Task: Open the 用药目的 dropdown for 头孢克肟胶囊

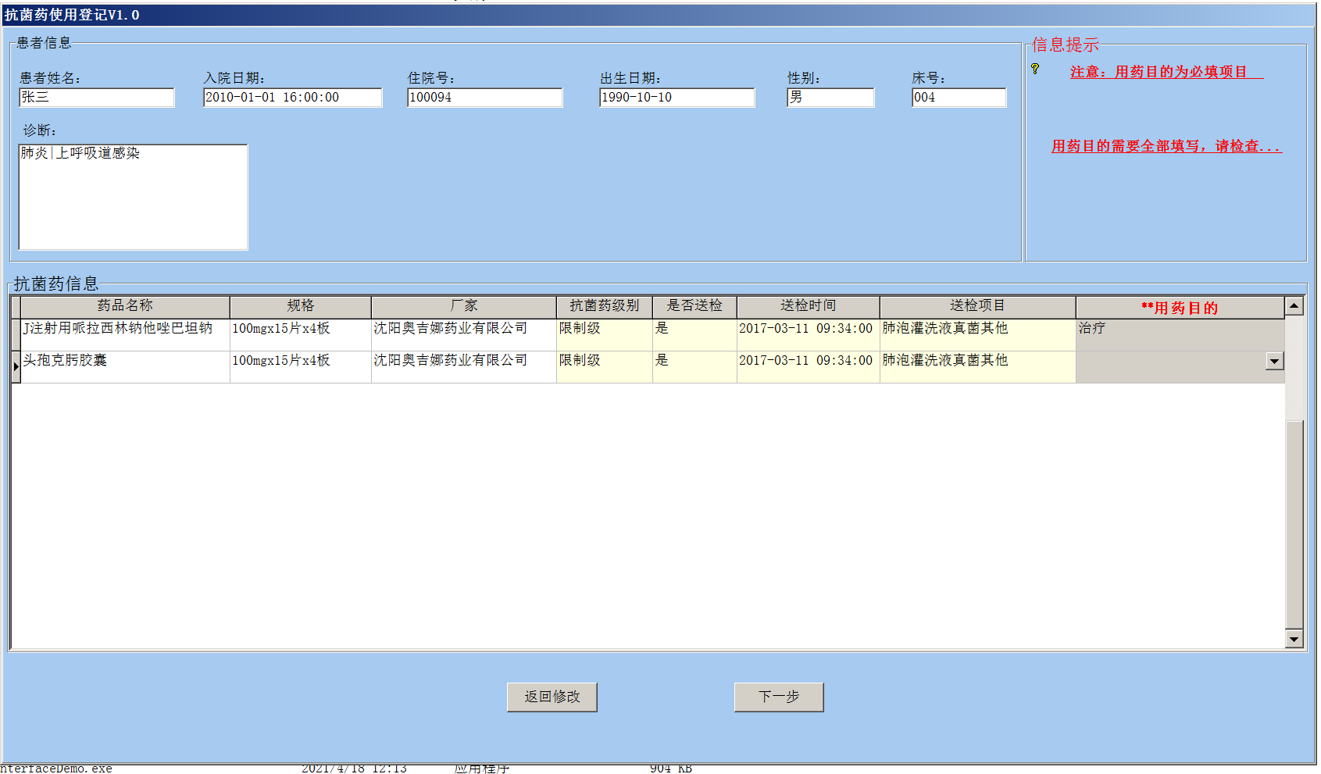Action: click(1274, 361)
